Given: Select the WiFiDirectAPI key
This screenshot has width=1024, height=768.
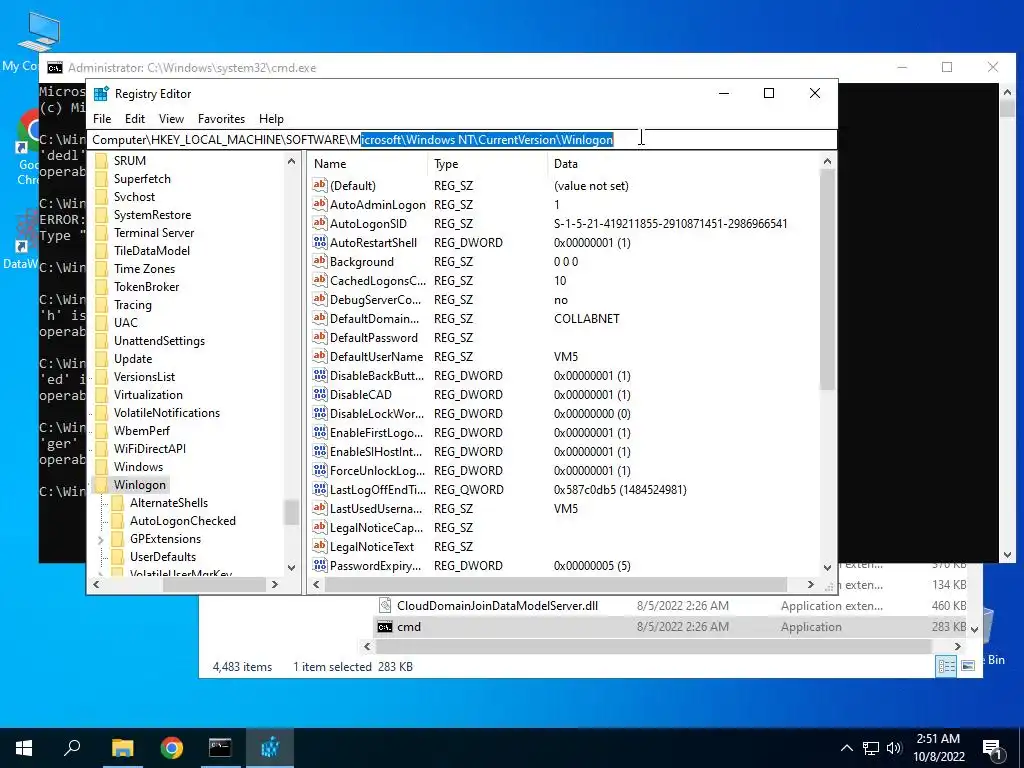Looking at the screenshot, I should pos(150,449).
